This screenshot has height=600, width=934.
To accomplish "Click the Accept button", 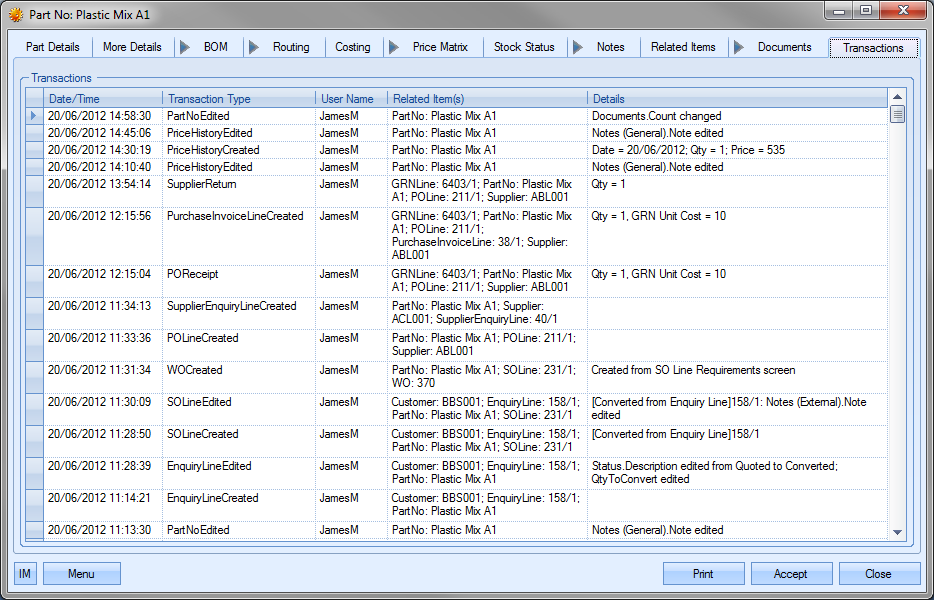I will (x=791, y=574).
